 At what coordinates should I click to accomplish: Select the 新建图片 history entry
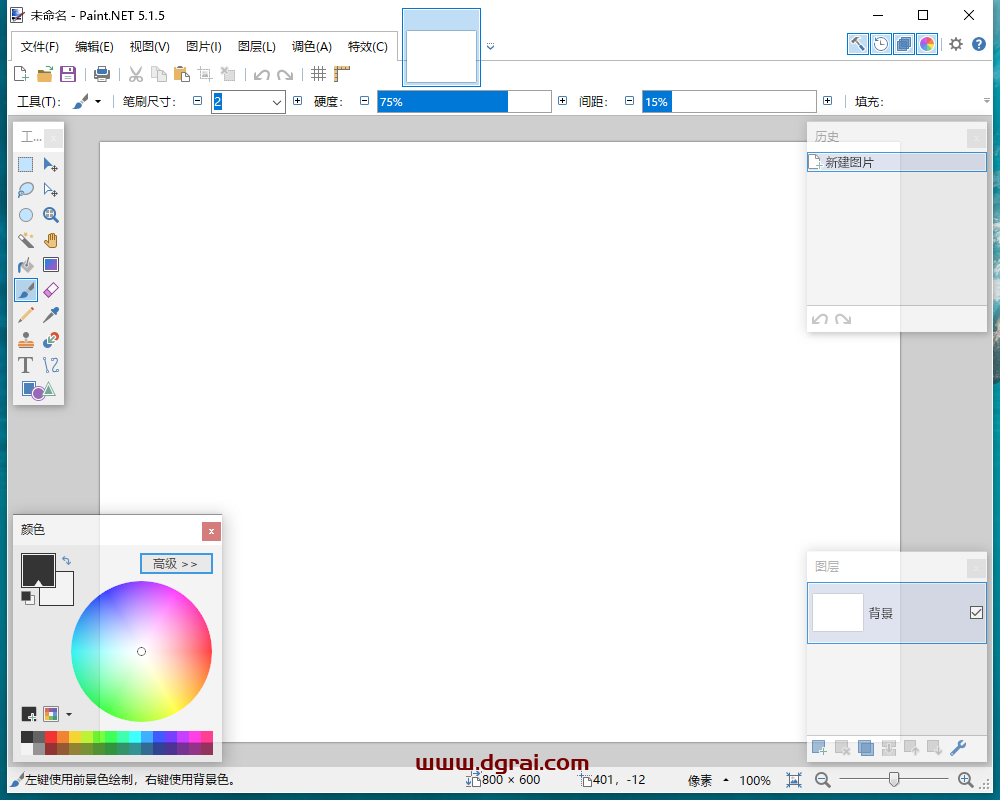(897, 162)
